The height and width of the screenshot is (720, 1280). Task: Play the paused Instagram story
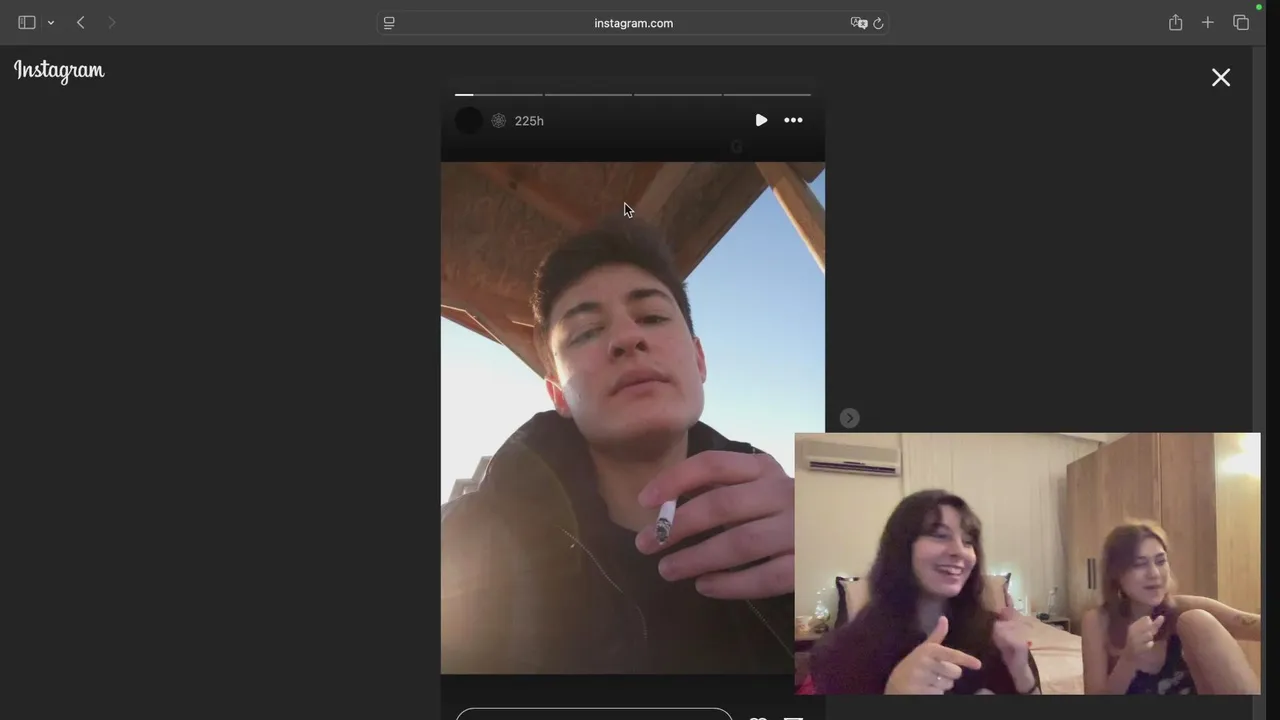pos(761,120)
